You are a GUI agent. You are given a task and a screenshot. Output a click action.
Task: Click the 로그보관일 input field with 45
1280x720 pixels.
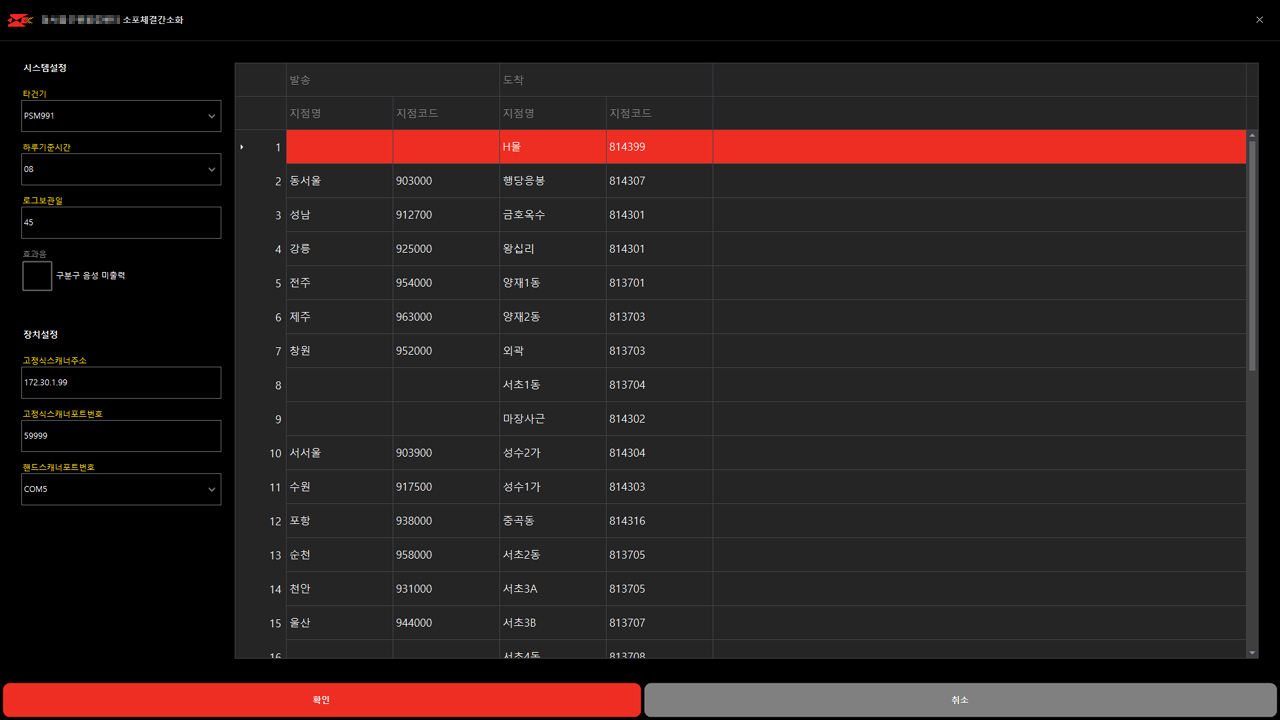[121, 223]
